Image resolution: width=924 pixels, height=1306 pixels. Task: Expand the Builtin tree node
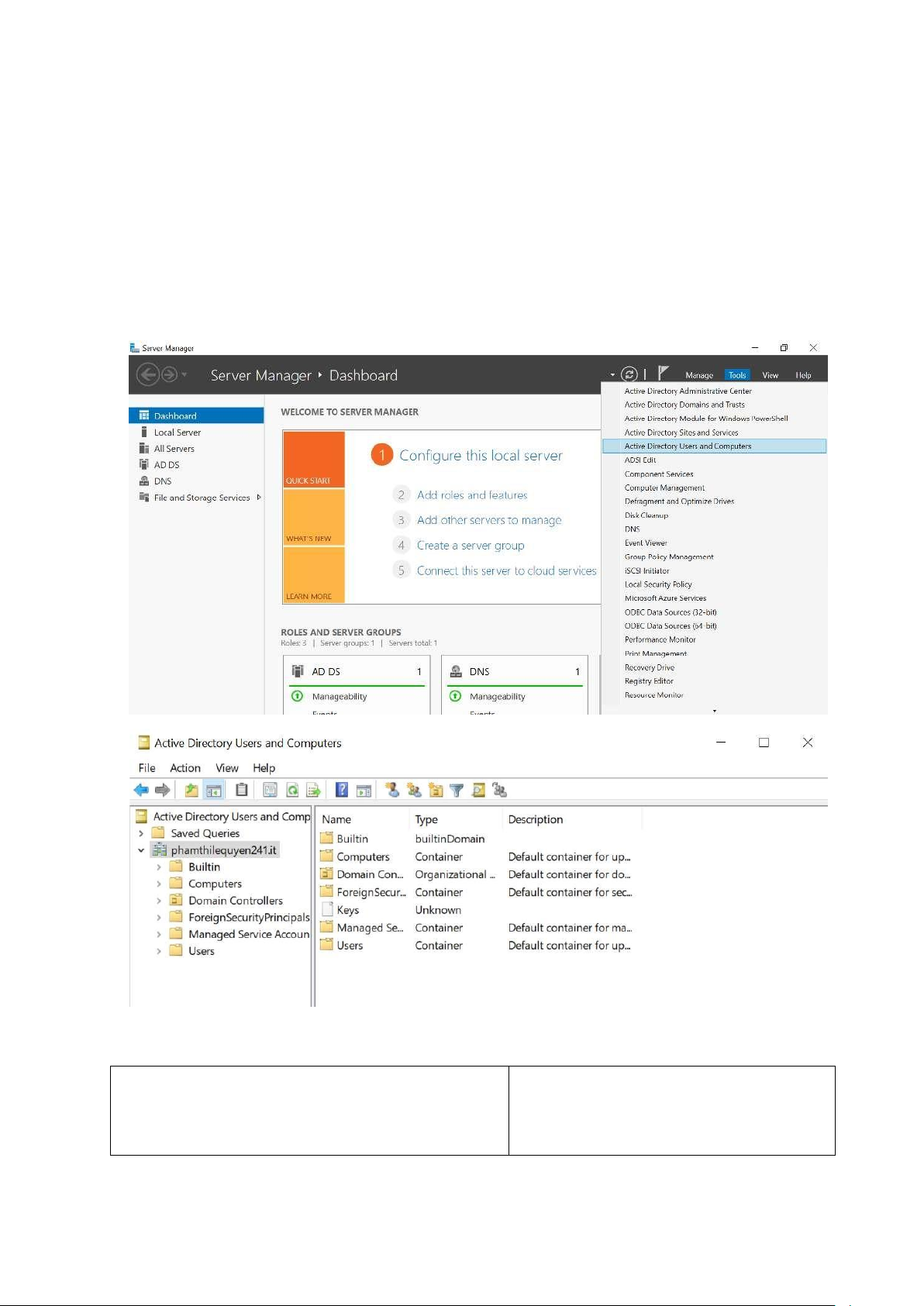(159, 867)
